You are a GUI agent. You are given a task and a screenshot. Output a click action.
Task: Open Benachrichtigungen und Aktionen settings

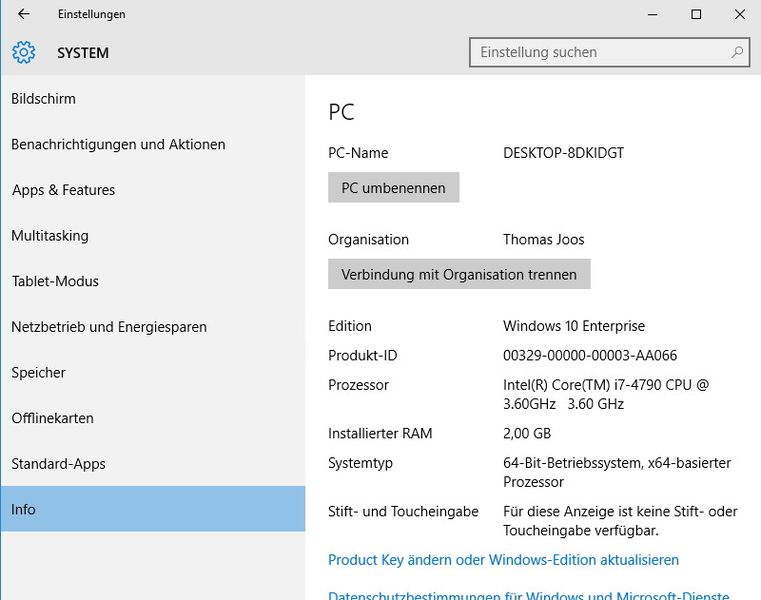click(x=118, y=144)
